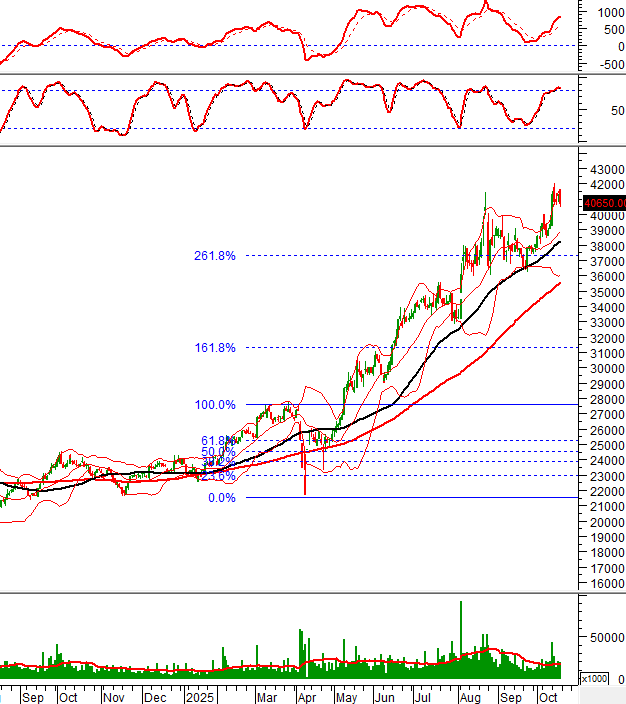Select the 261.8% Fibonacci level label

215,256
